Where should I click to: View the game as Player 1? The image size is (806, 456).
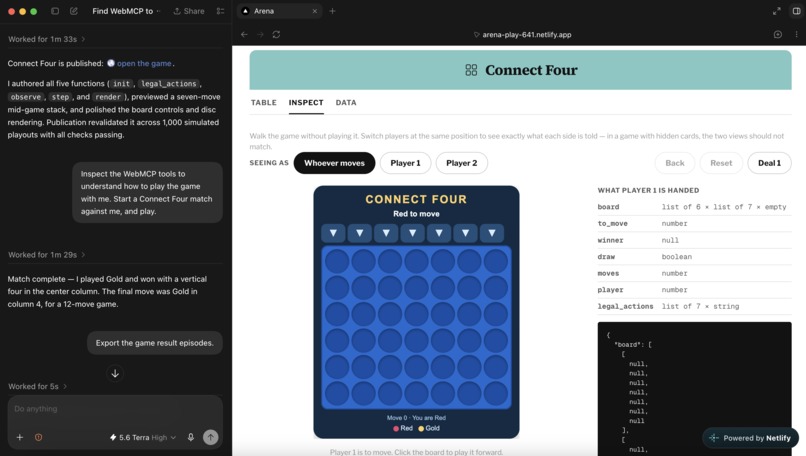point(405,163)
